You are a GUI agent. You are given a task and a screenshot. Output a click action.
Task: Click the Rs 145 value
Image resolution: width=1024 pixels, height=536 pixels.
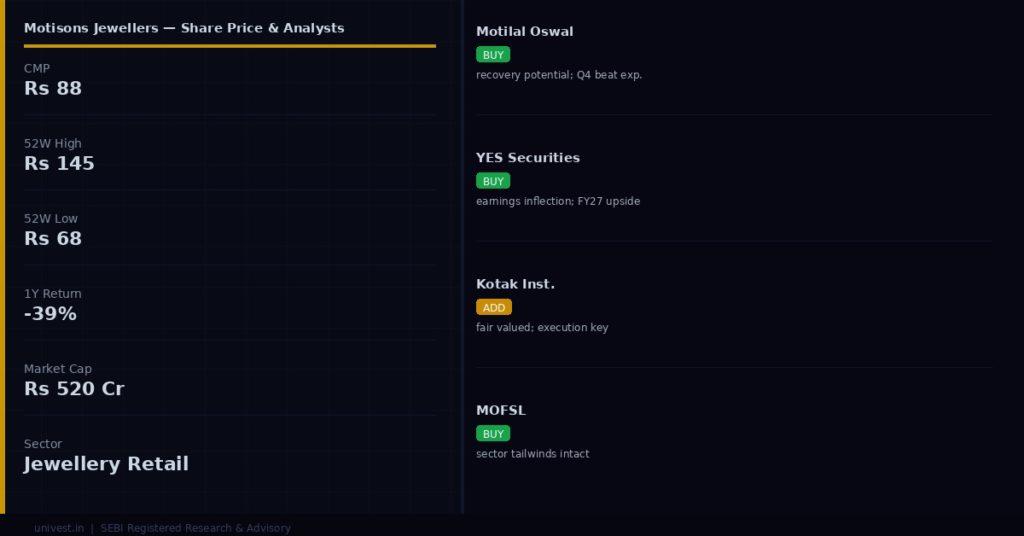[59, 163]
